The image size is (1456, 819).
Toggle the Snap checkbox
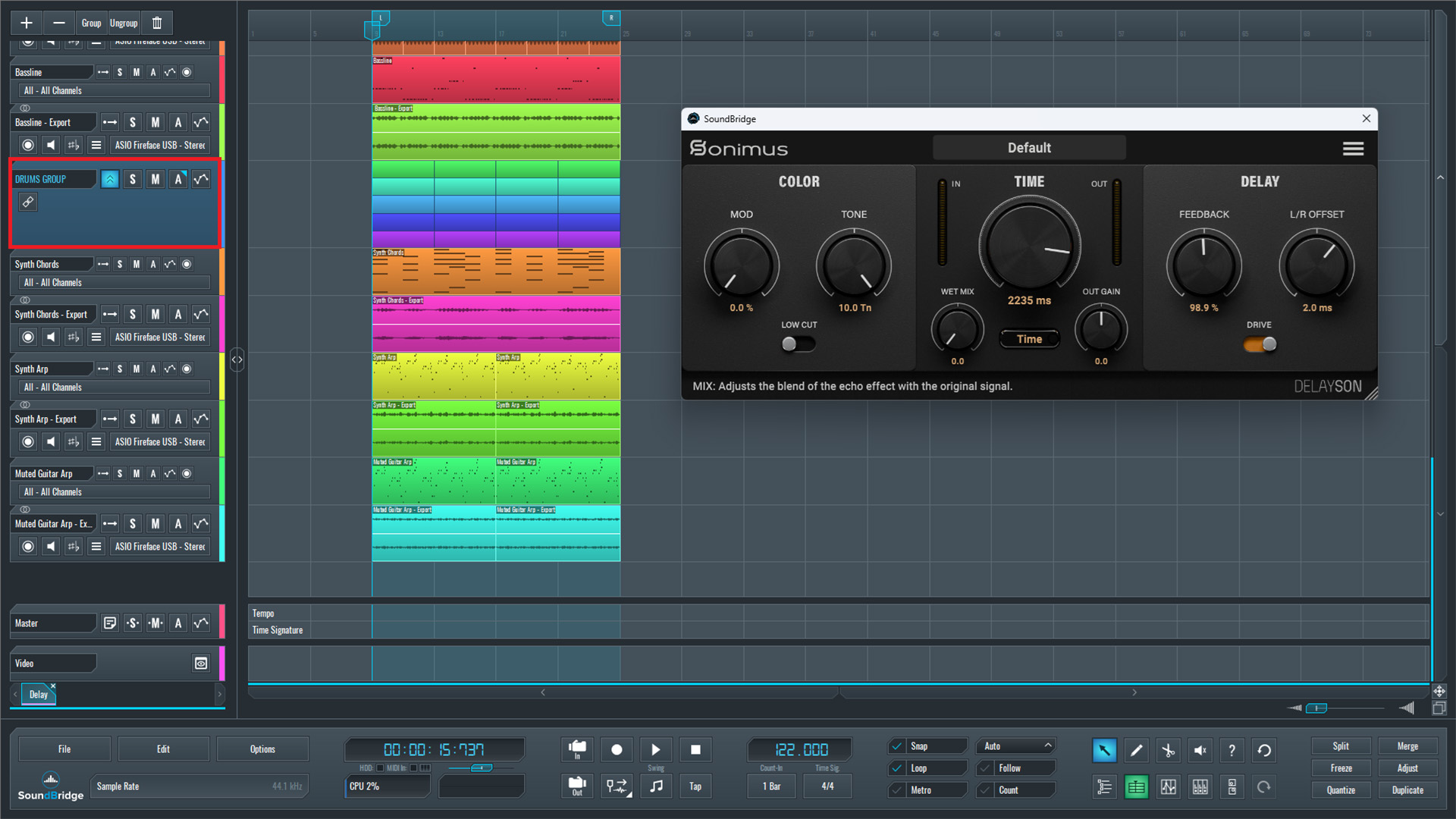[897, 746]
